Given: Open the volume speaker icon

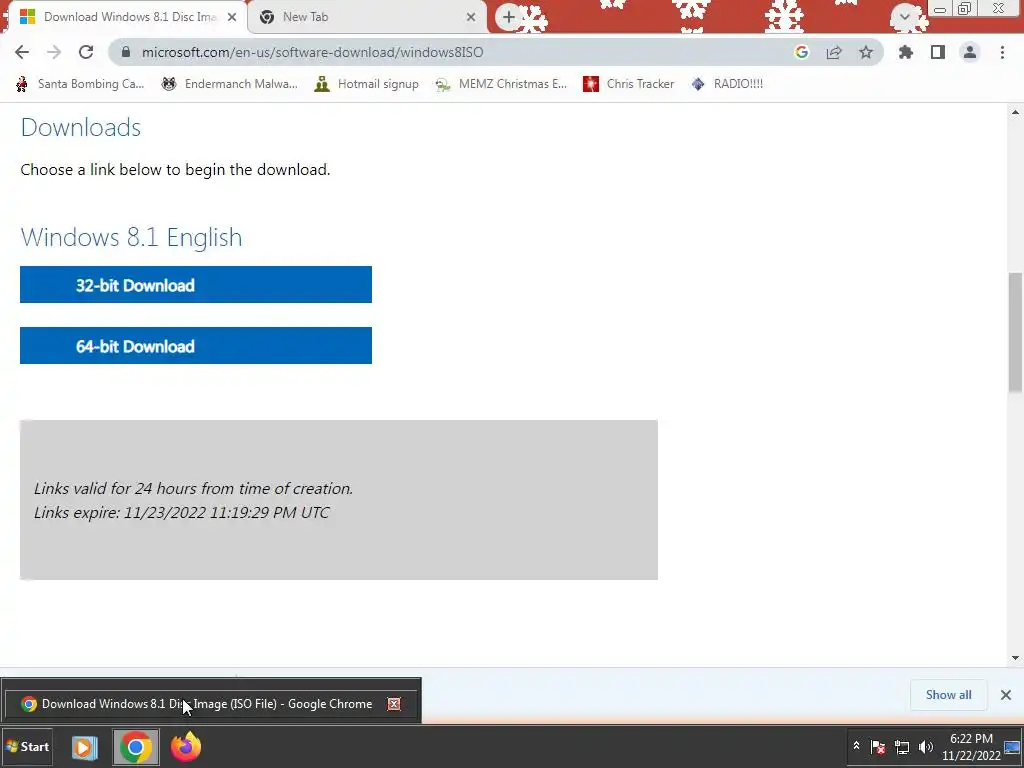Looking at the screenshot, I should 925,746.
